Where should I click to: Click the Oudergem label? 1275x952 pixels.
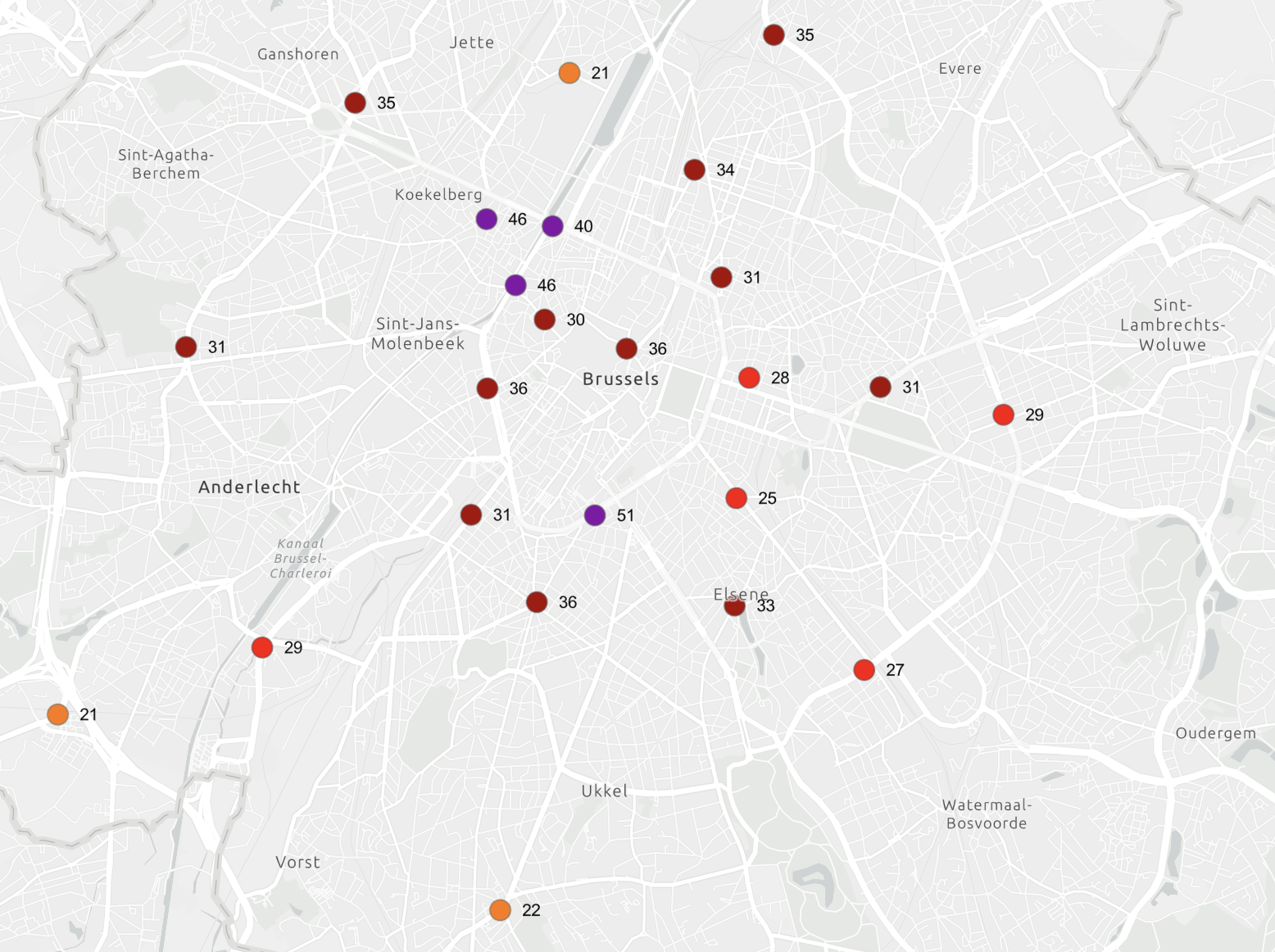tap(1216, 734)
